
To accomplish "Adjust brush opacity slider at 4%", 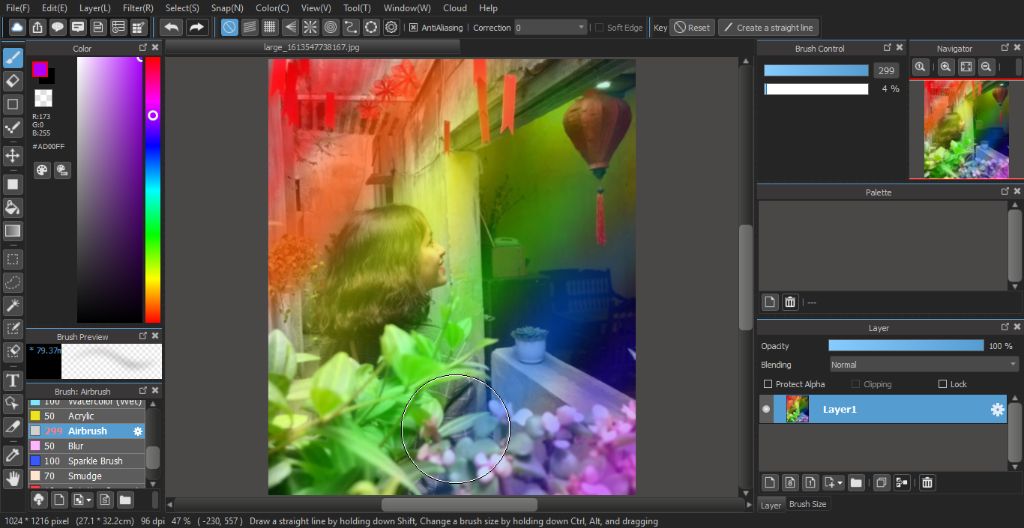I will click(816, 89).
